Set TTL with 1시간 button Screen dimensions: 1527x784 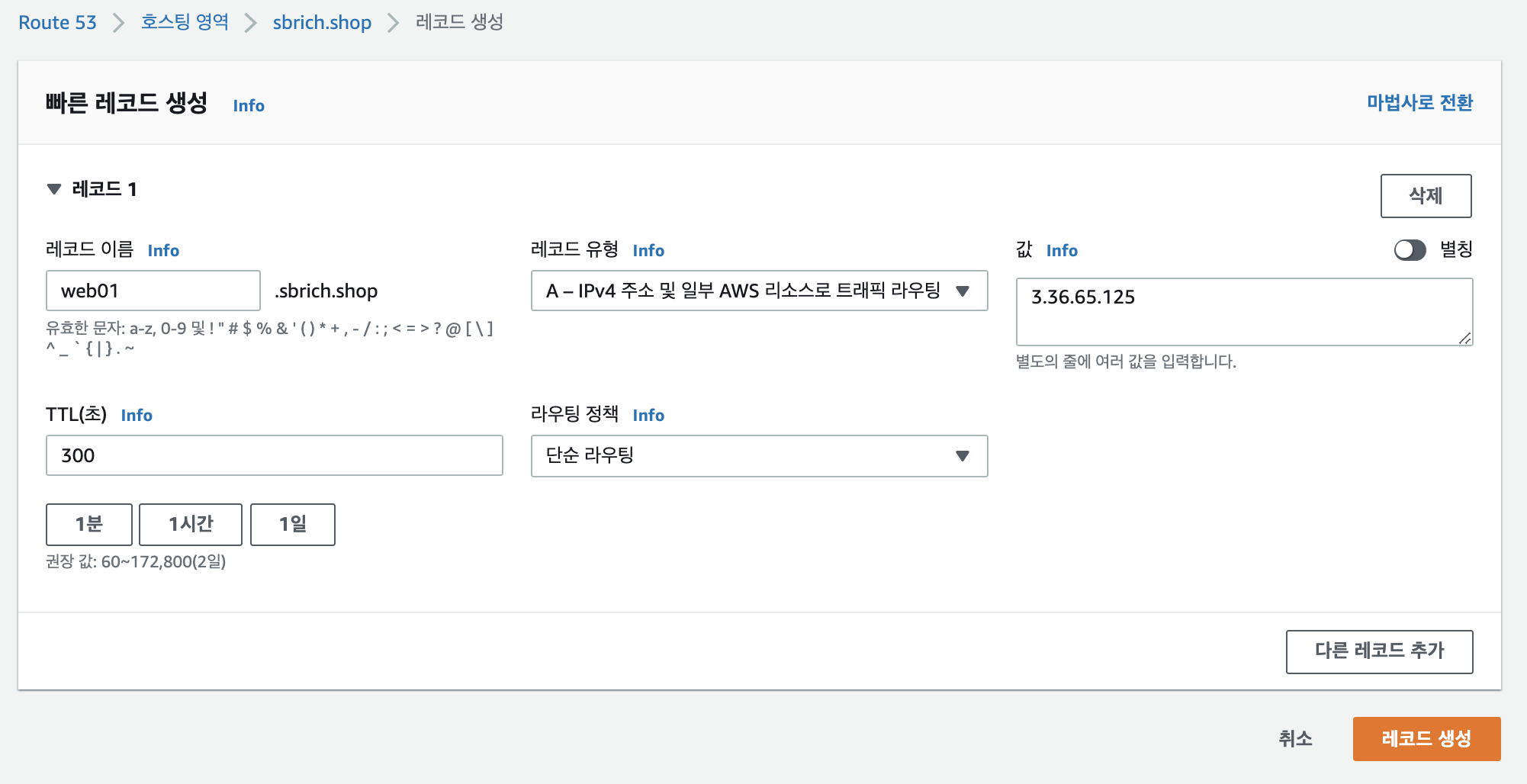(x=191, y=524)
